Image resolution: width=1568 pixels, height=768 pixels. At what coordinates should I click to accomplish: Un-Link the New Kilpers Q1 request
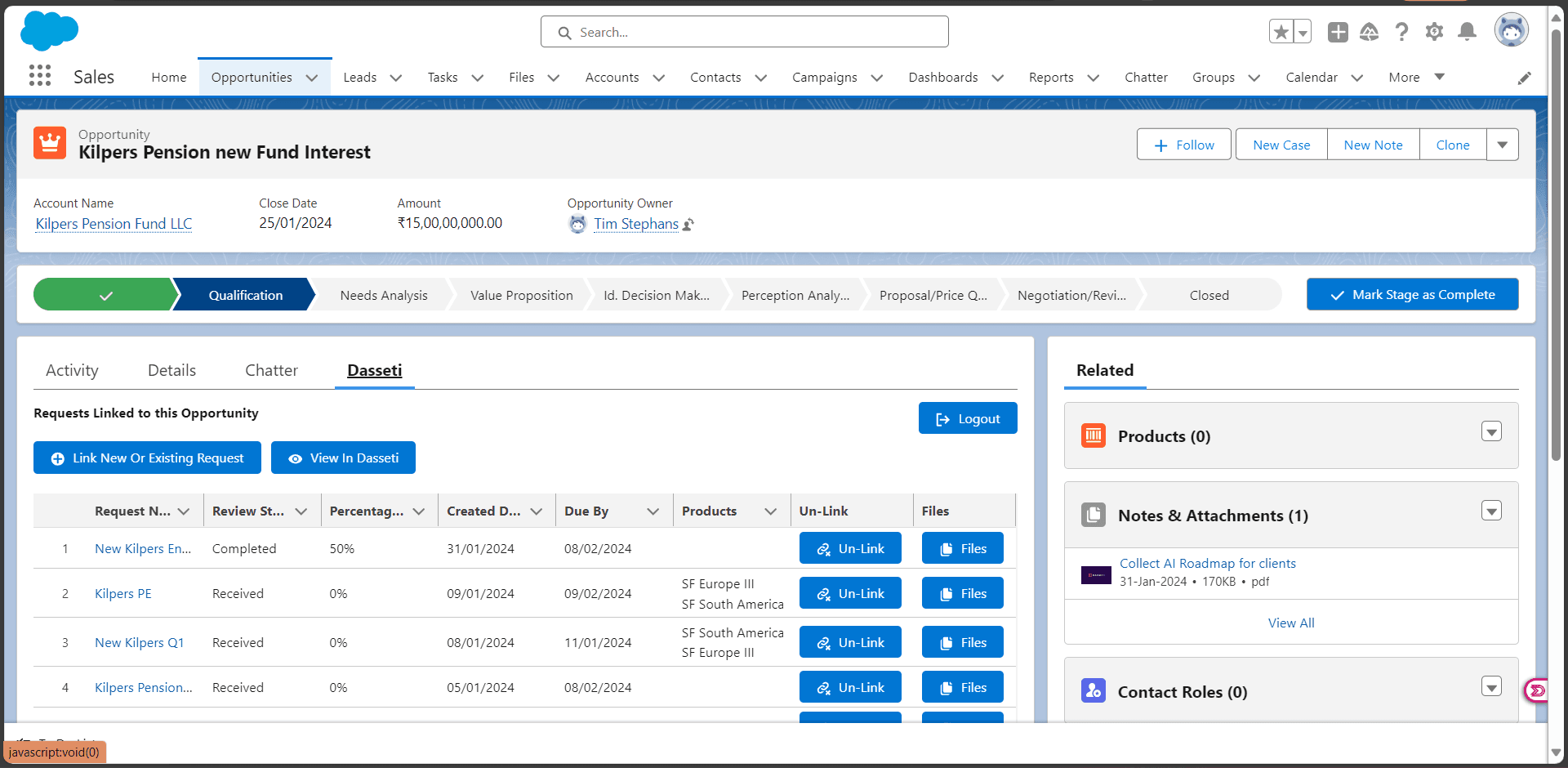click(x=850, y=642)
